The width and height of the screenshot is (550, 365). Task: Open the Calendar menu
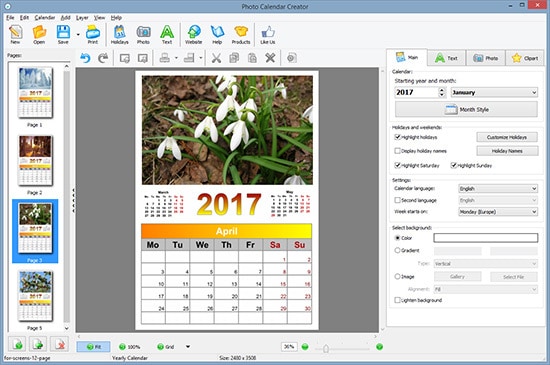coord(45,18)
